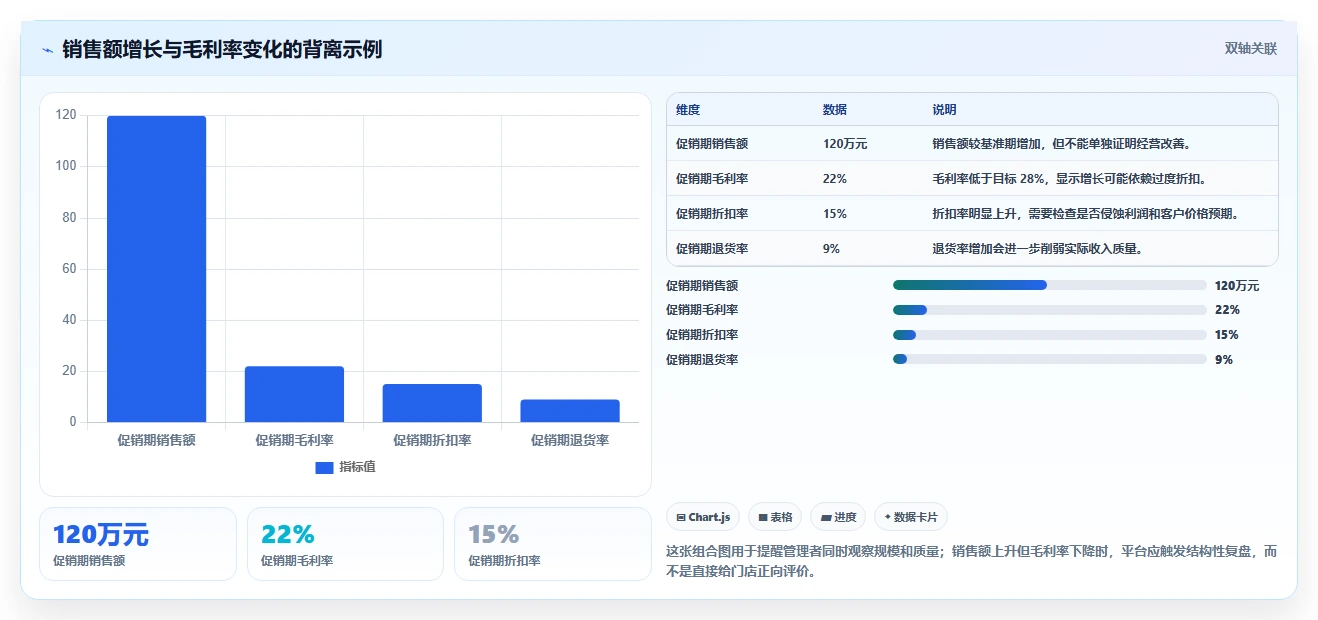Click the 15% discount rate data card
The height and width of the screenshot is (620, 1318).
[x=552, y=544]
